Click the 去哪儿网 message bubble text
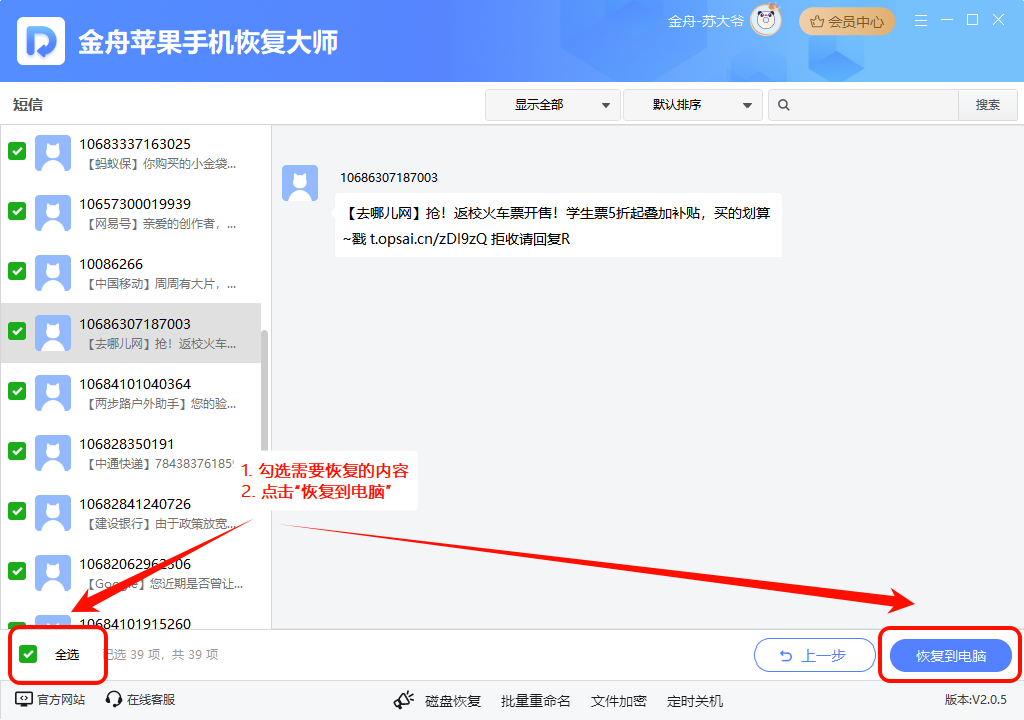 tap(558, 225)
